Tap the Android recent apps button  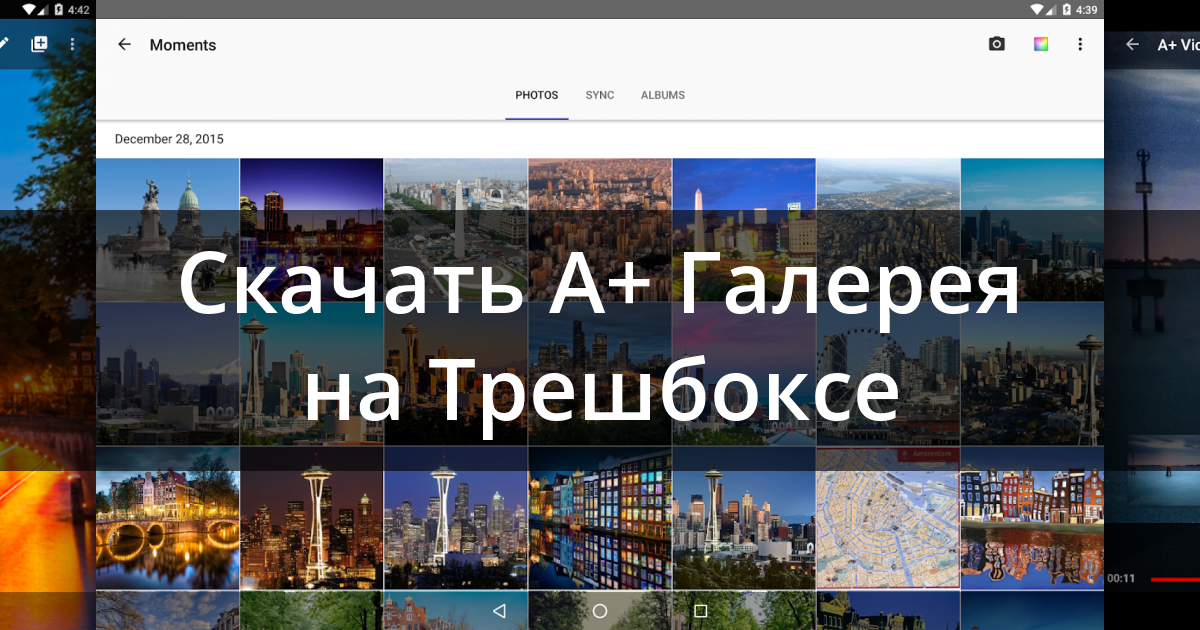tap(700, 610)
